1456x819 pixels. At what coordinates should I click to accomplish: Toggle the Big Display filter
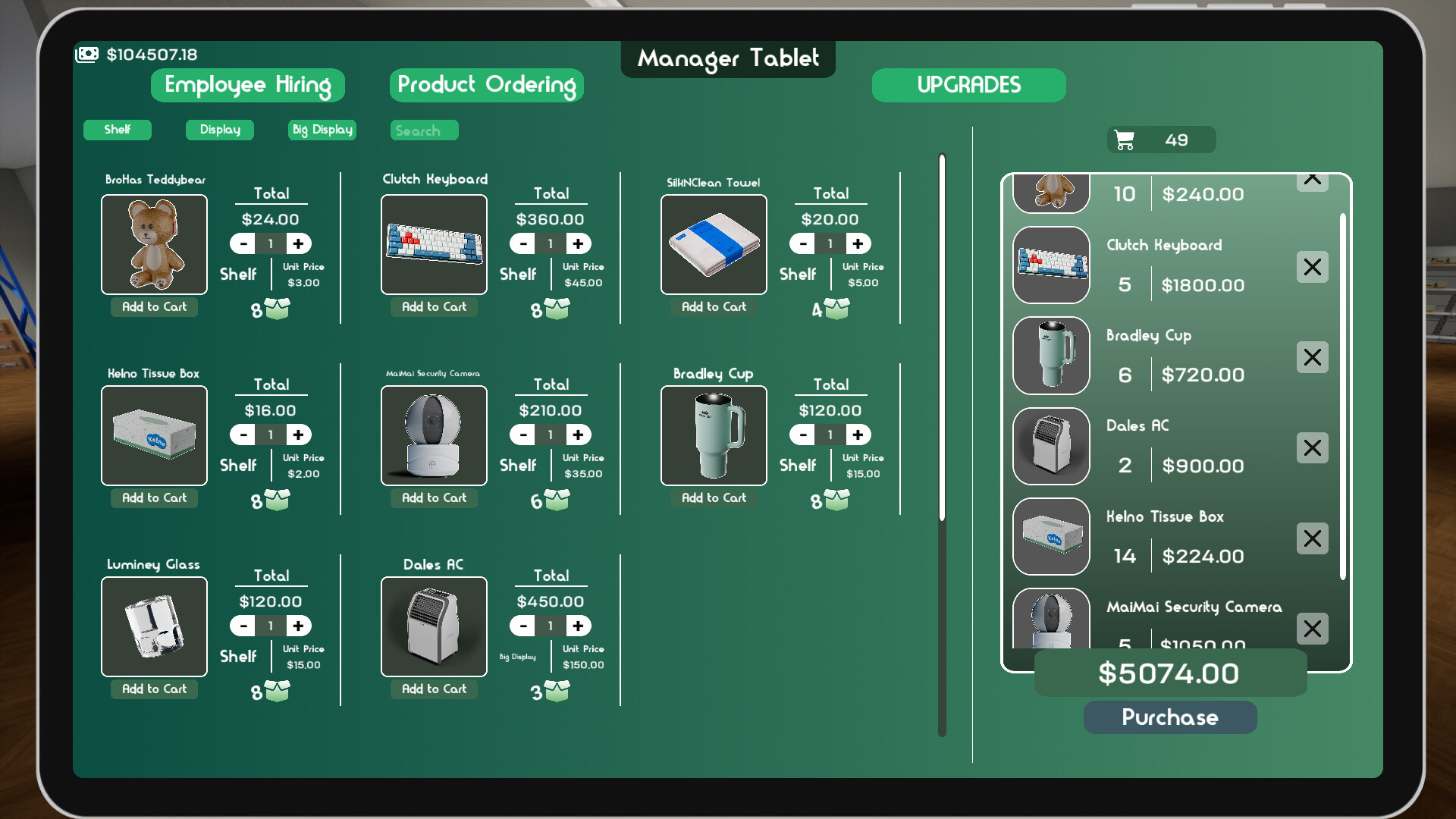322,130
